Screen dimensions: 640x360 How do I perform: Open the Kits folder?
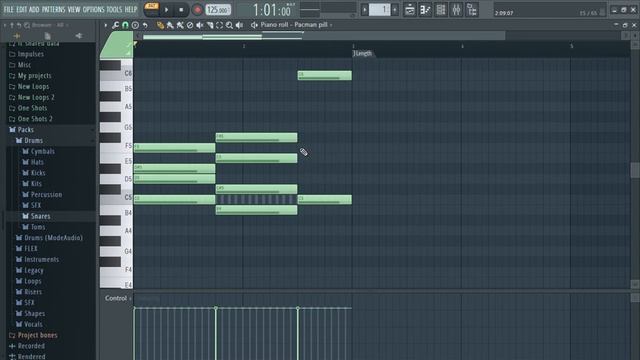pyautogui.click(x=36, y=184)
